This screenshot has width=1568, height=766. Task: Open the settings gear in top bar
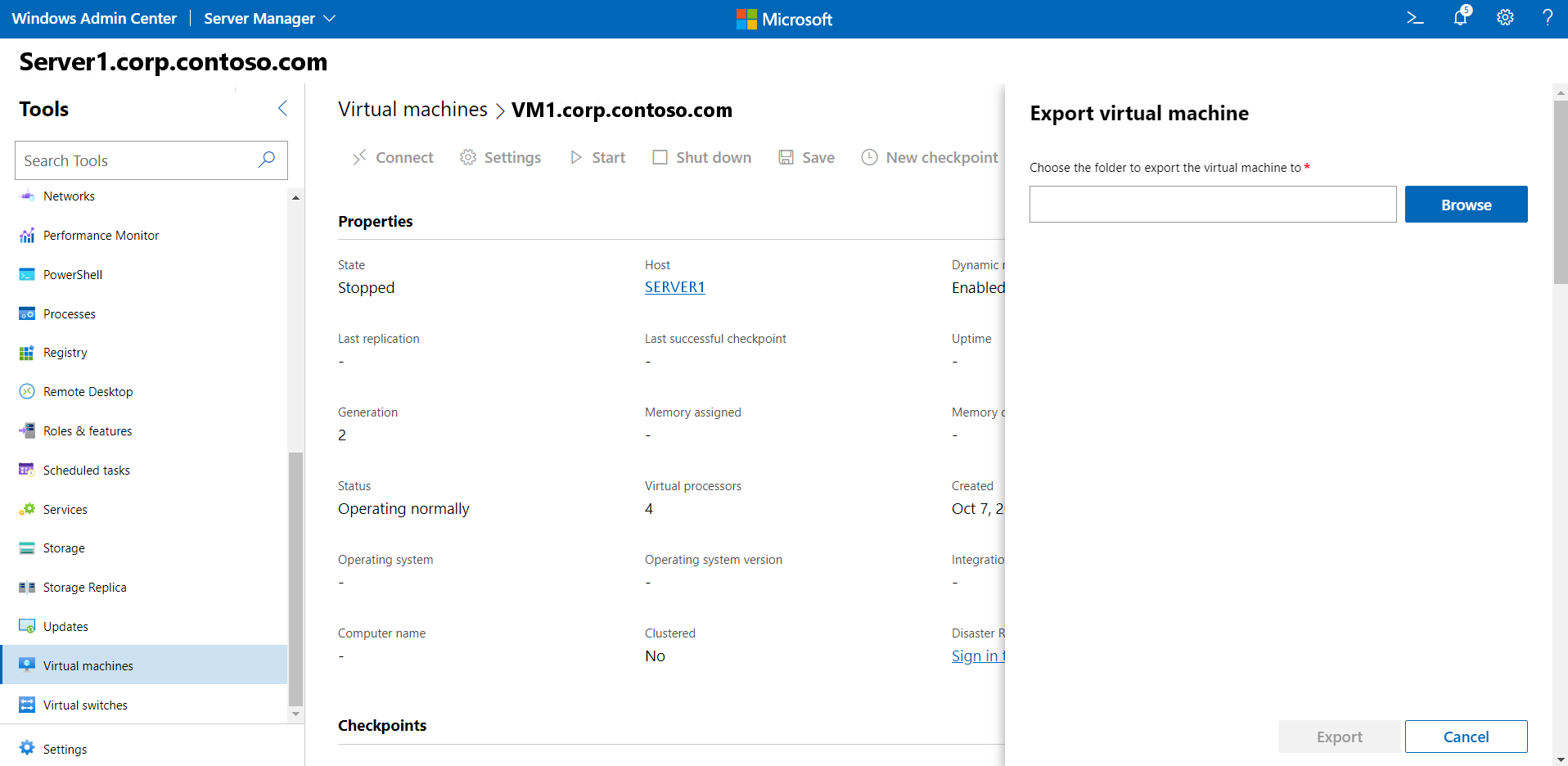pyautogui.click(x=1505, y=18)
